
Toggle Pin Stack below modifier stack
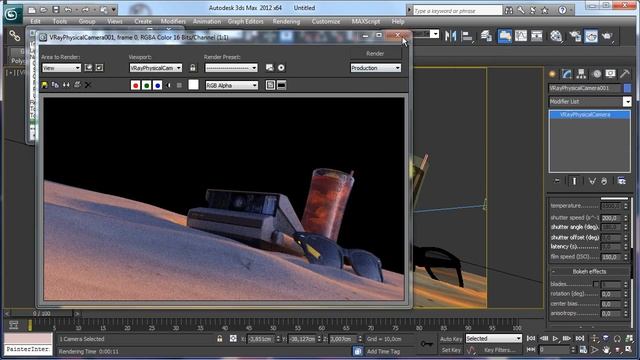click(x=557, y=181)
